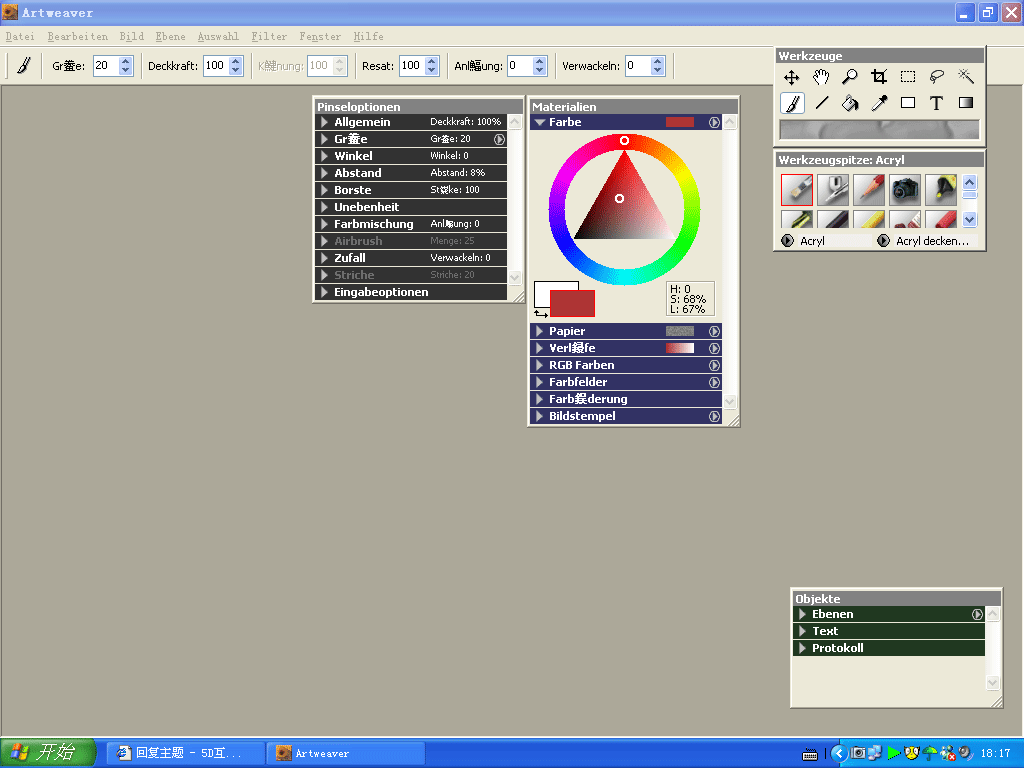Click the brush preset icon in options bar
This screenshot has height=768, width=1024.
tap(24, 65)
